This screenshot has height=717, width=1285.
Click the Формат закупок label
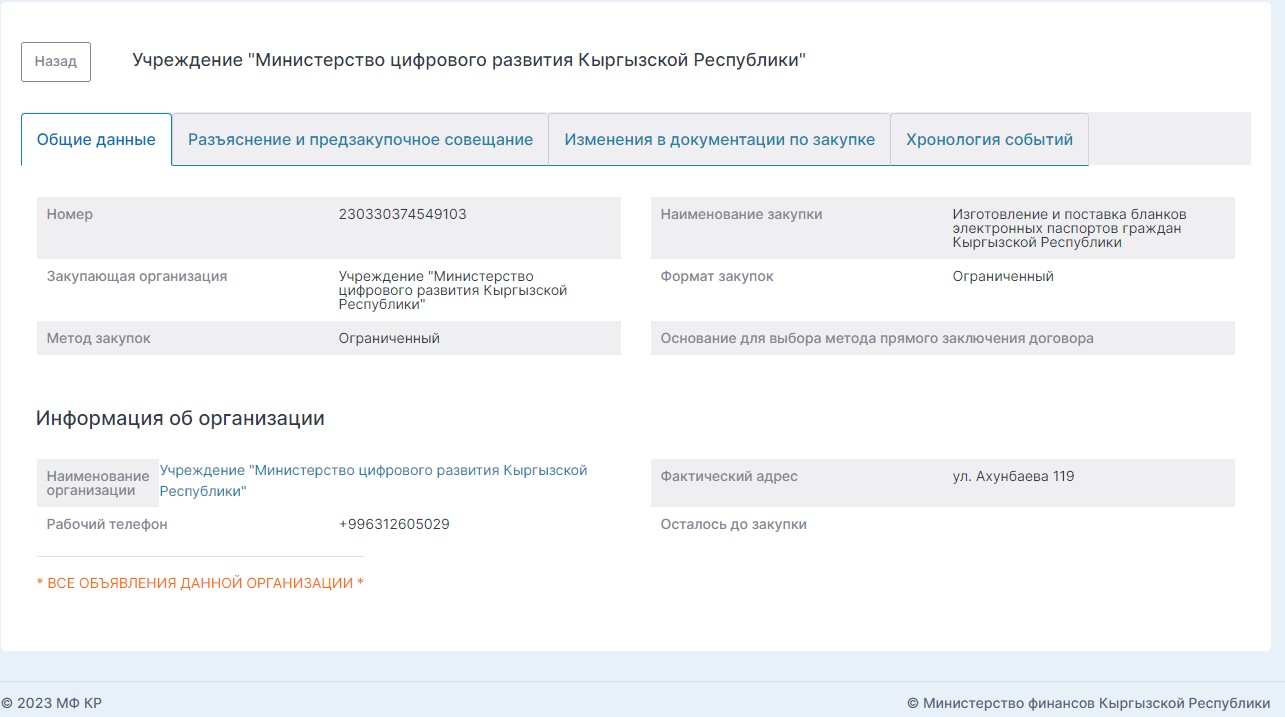tap(717, 277)
